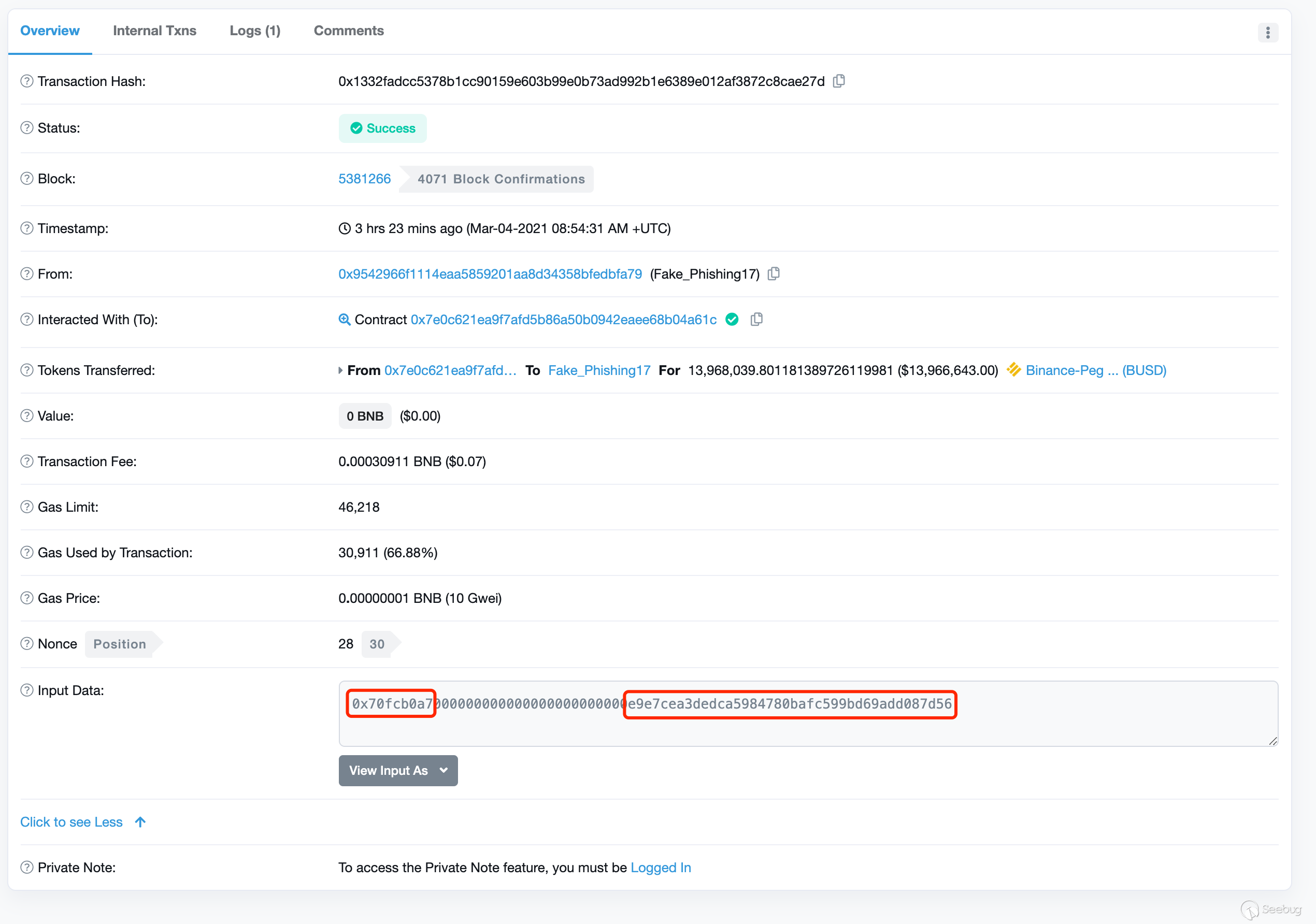Click the Binance-Peg BUSD token icon
Image resolution: width=1316 pixels, height=924 pixels.
[x=1013, y=369]
